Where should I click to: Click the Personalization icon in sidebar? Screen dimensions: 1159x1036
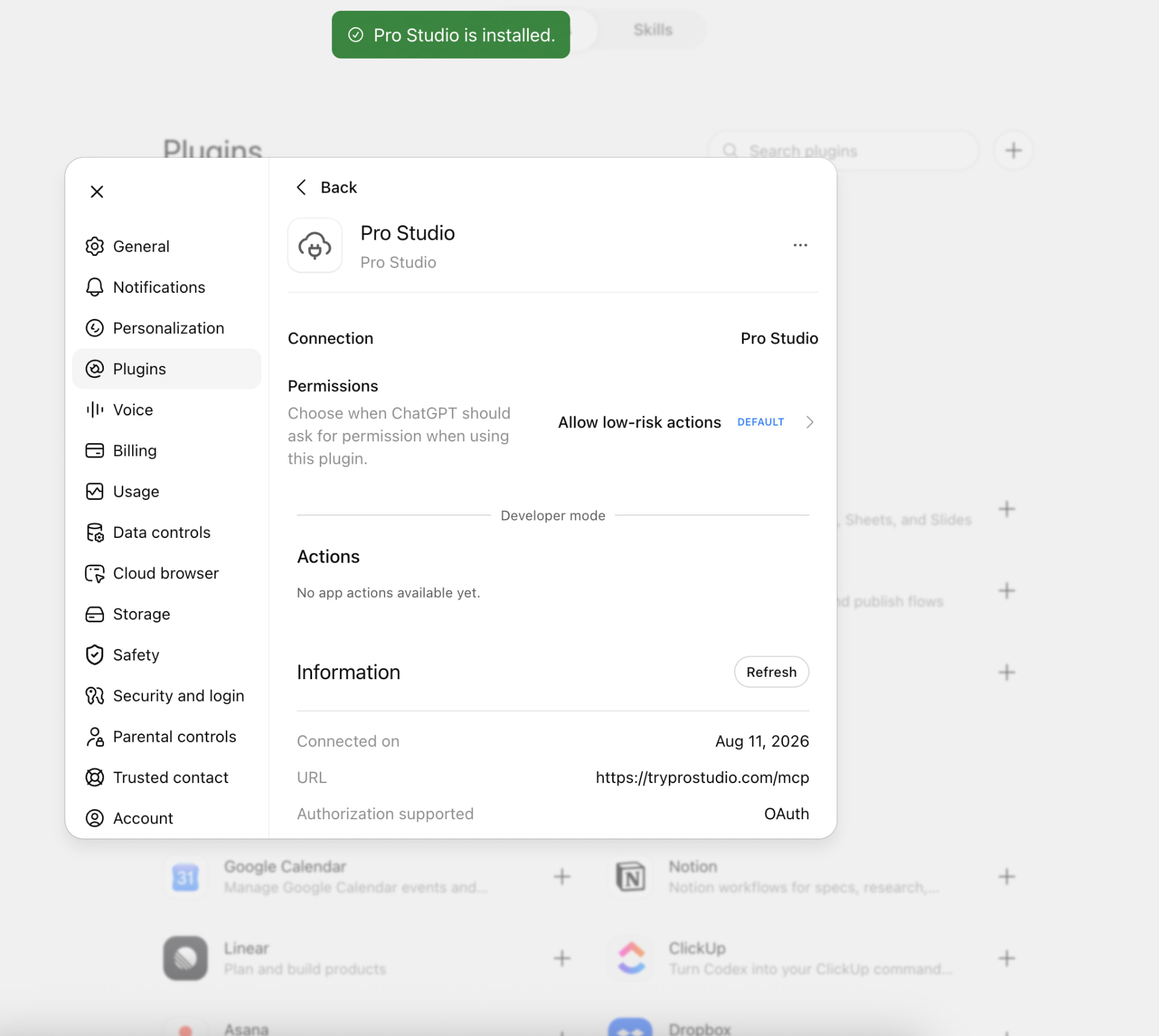click(x=95, y=328)
